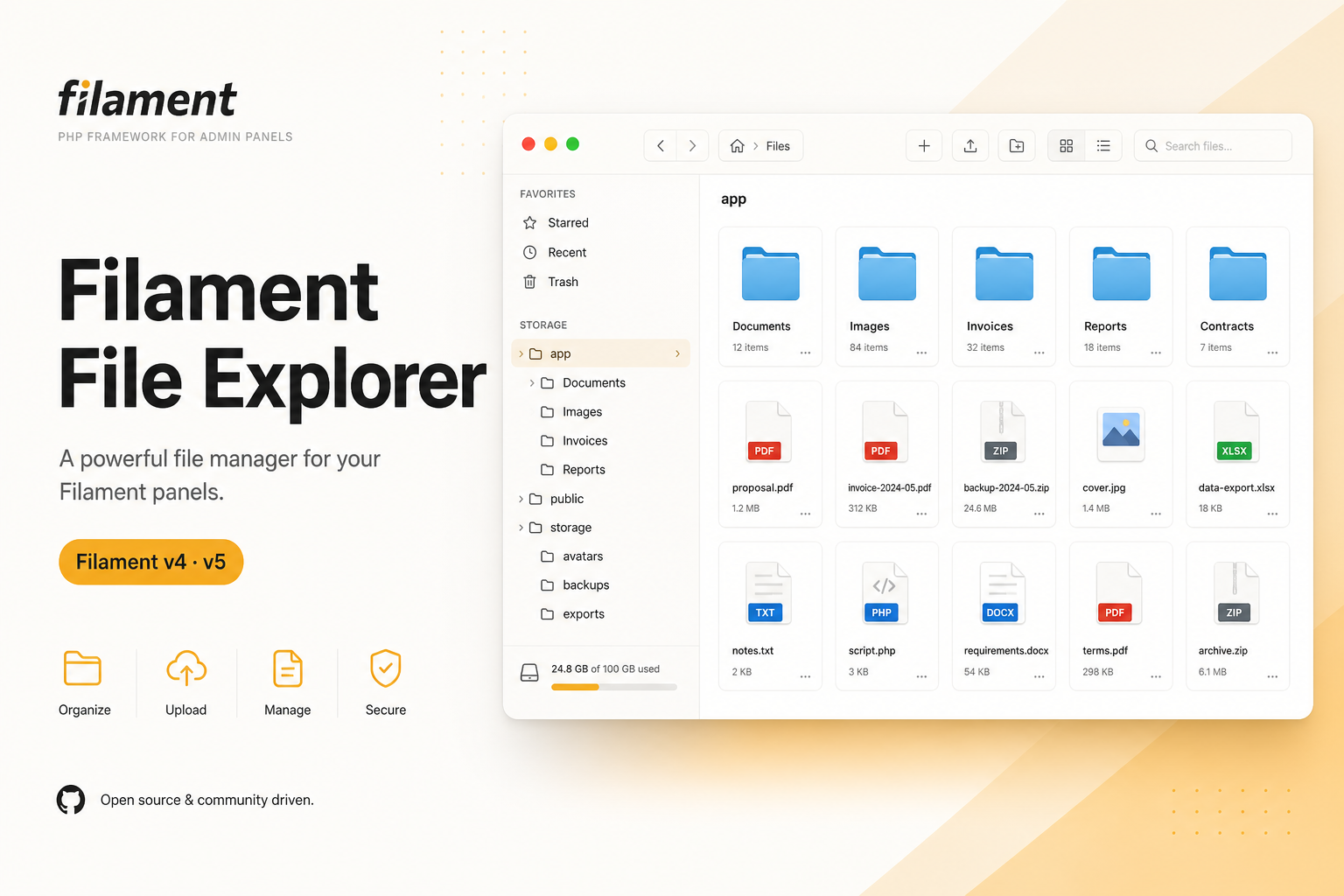The image size is (1344, 896).
Task: Click the filament logo text
Action: [x=147, y=99]
